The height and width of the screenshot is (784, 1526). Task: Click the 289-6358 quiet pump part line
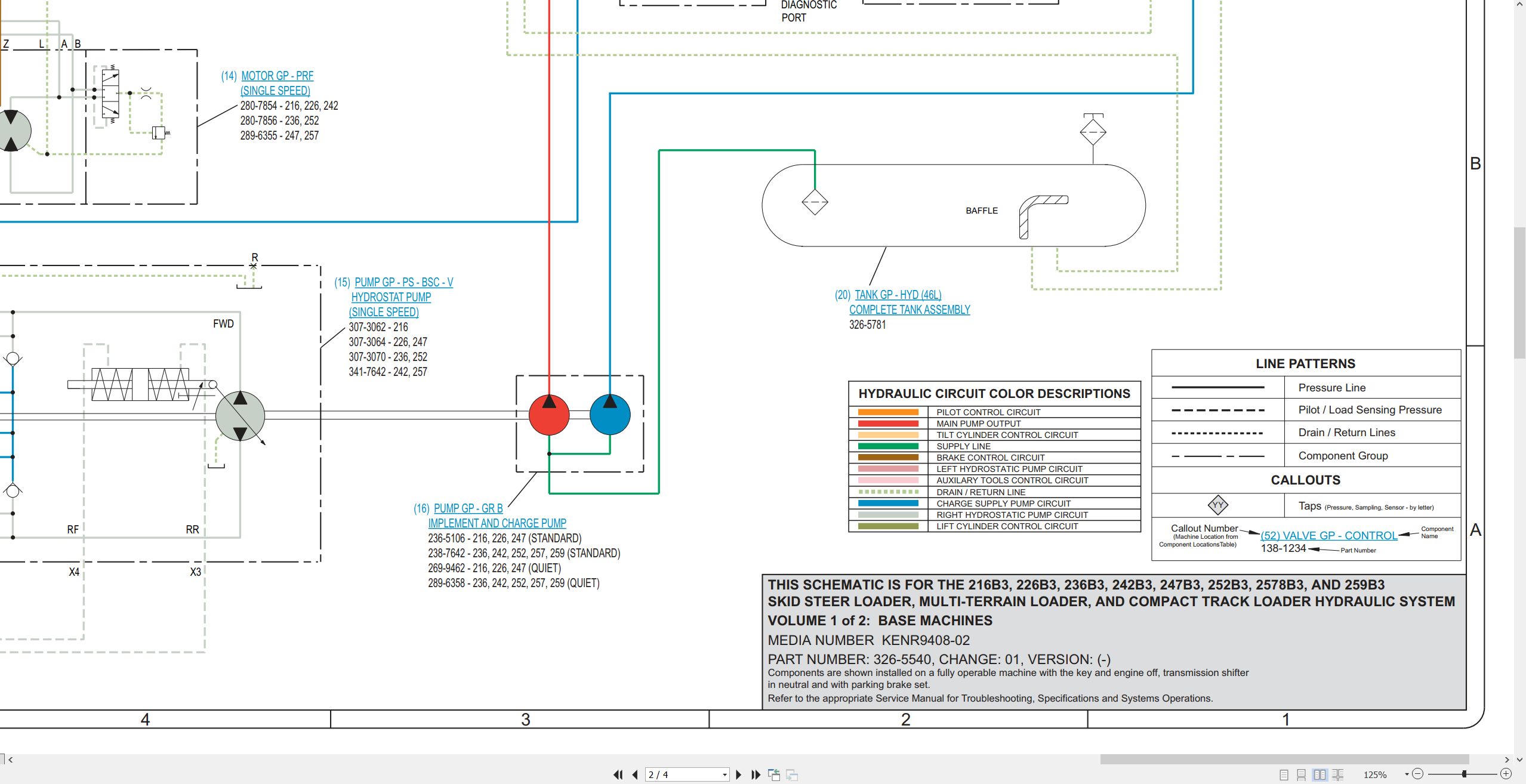[513, 583]
